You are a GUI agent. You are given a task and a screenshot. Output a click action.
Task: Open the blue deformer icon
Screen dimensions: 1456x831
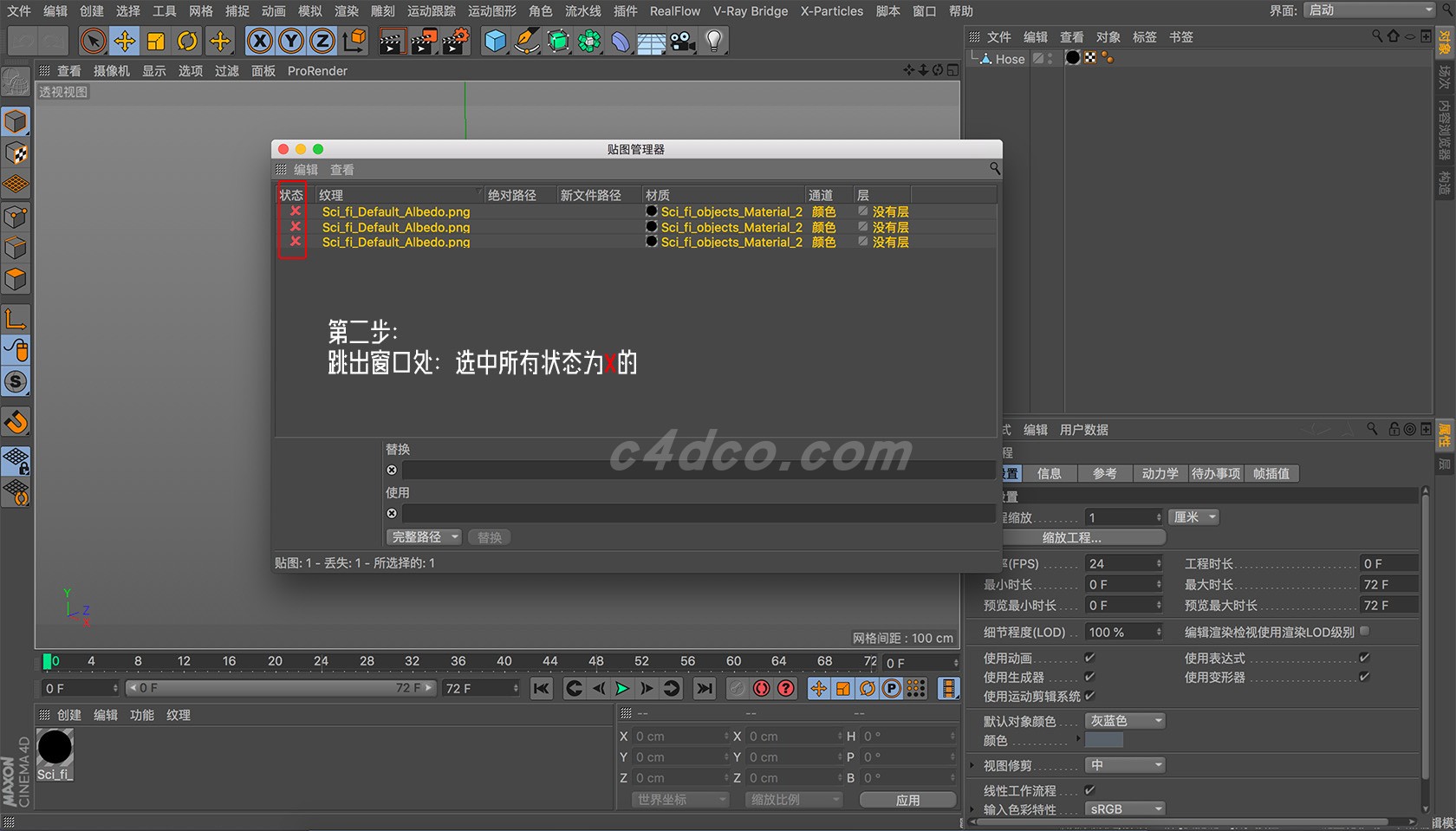(x=621, y=41)
